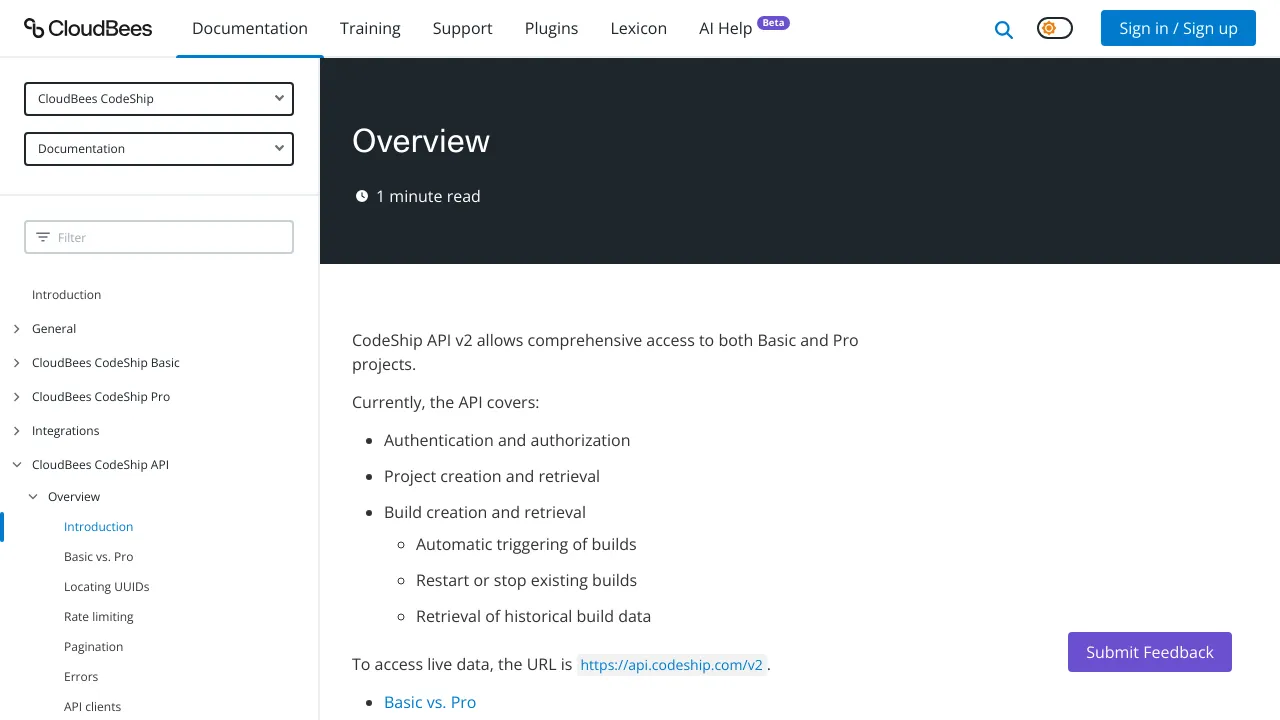Image resolution: width=1280 pixels, height=720 pixels.
Task: Open Rate limiting in the sidebar
Action: 98,617
